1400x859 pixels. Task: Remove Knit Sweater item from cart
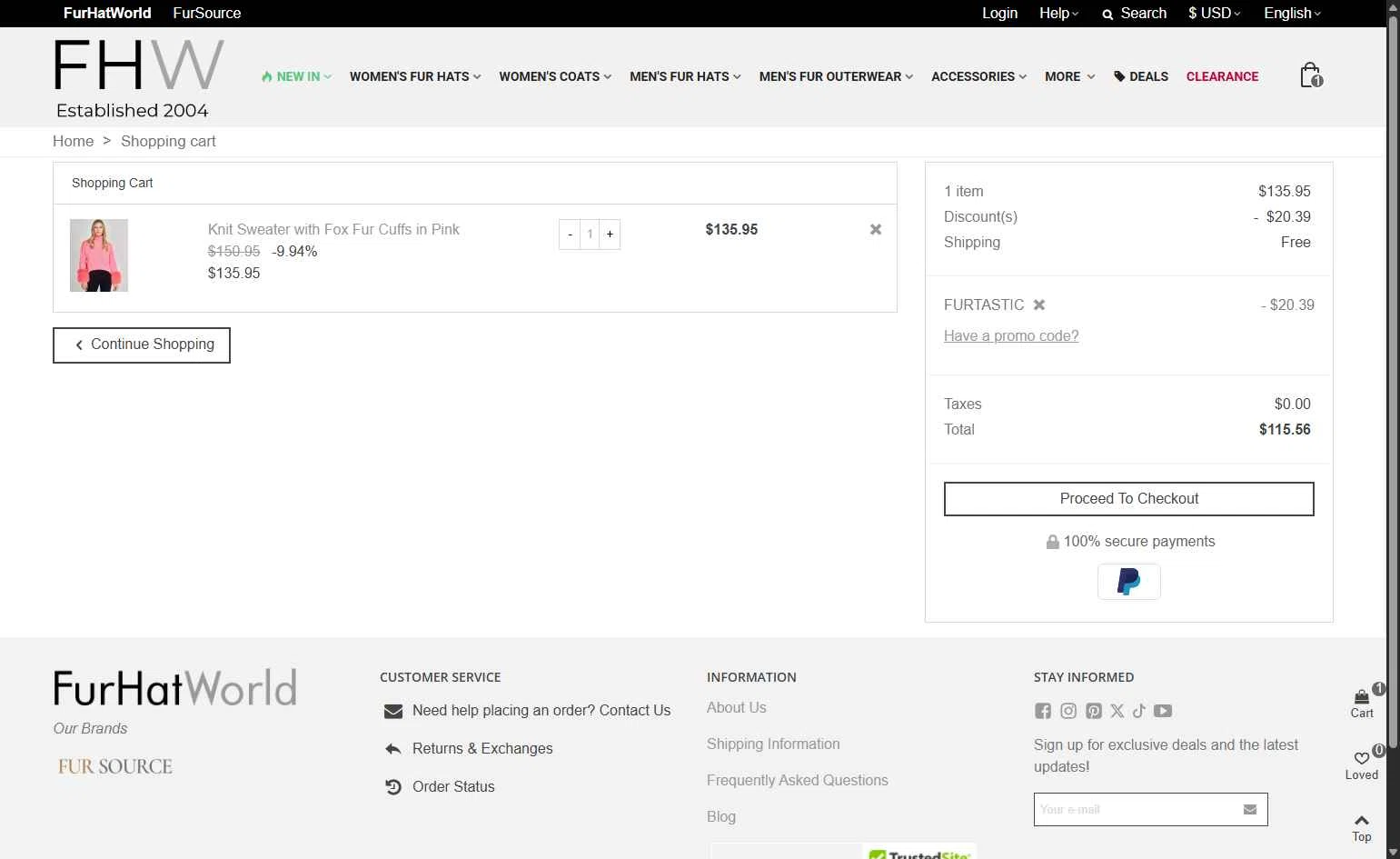876,229
